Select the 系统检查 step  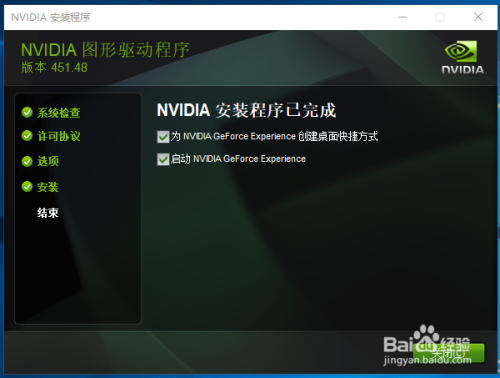click(59, 113)
